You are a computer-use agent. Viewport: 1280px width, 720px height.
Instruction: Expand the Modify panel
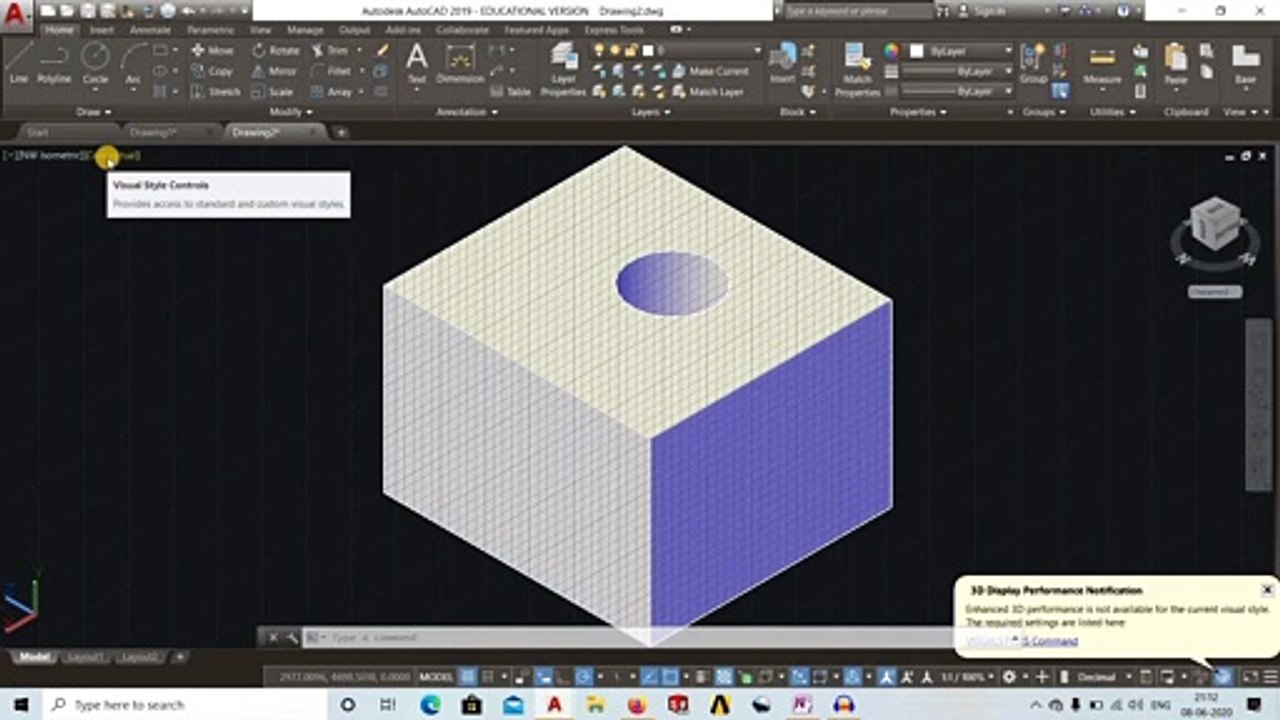coord(291,112)
